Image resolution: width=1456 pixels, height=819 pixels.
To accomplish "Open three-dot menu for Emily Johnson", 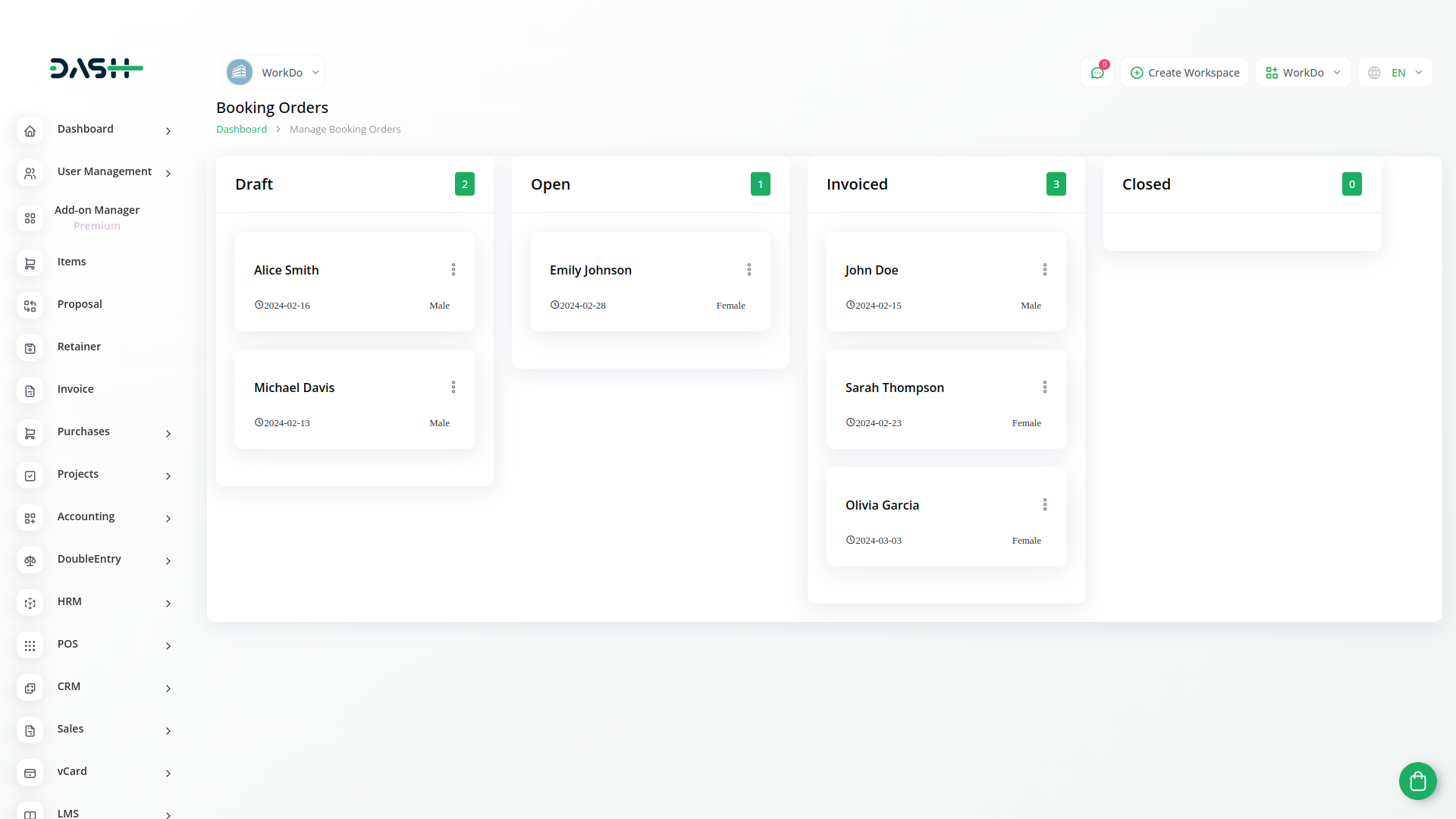I will 748,270.
